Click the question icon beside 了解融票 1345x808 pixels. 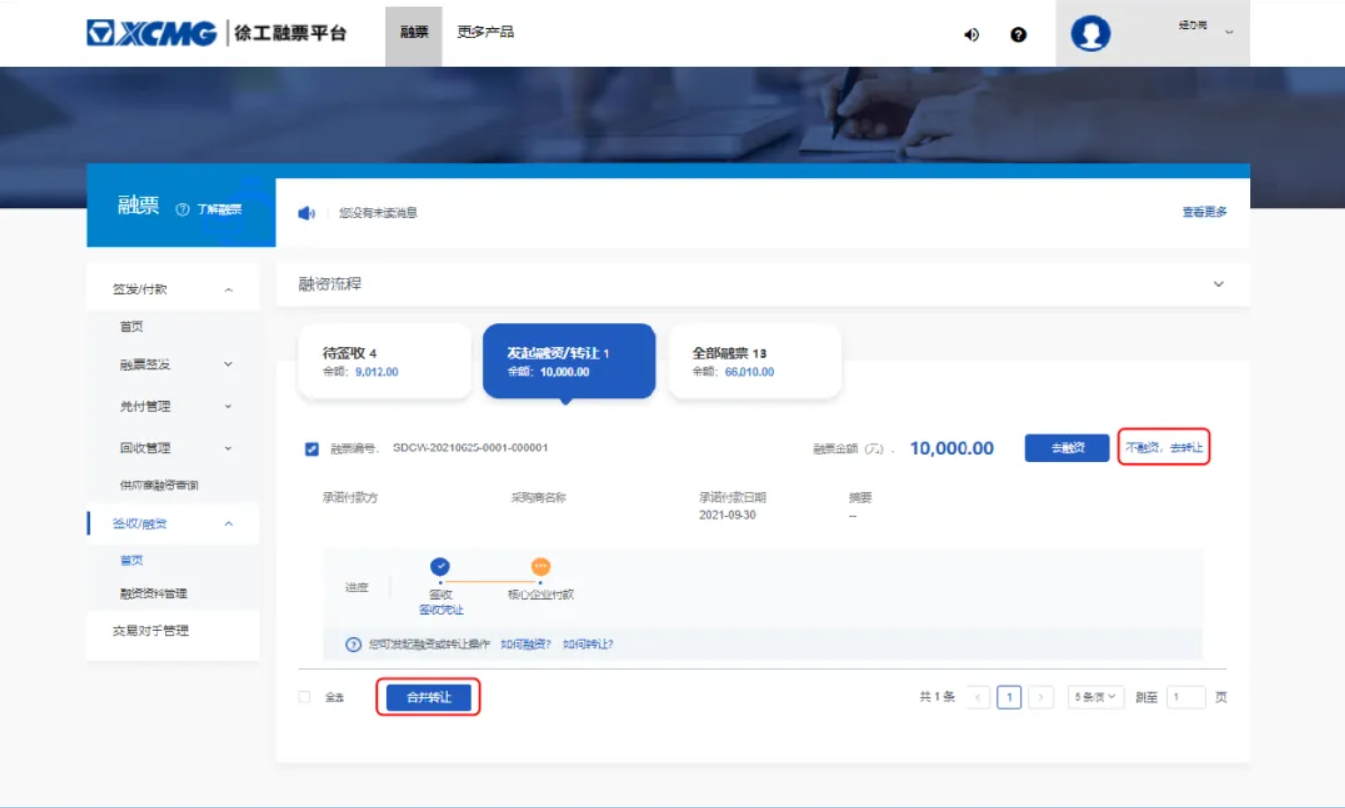click(182, 210)
